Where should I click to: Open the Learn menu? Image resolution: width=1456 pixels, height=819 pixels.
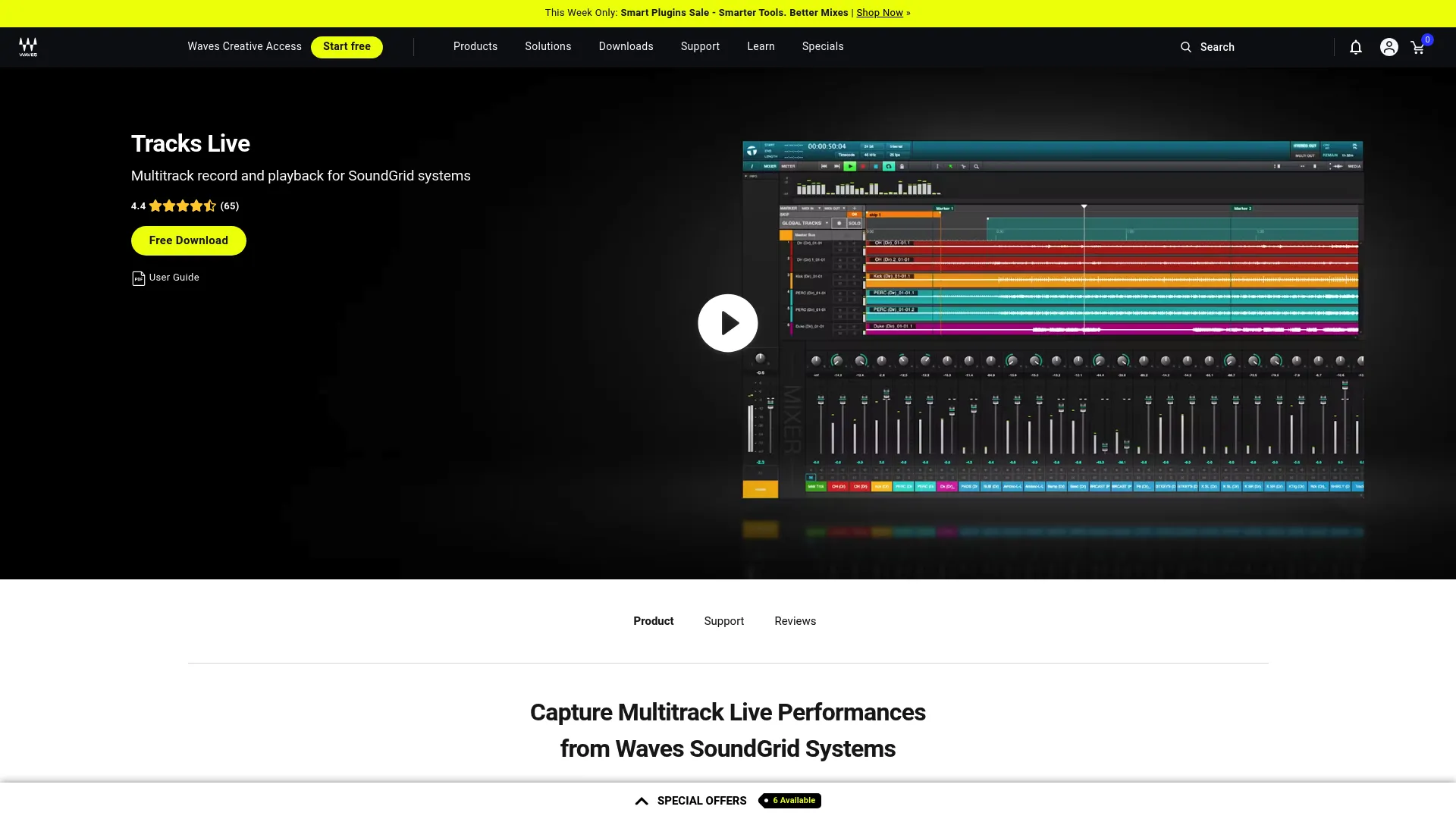pyautogui.click(x=761, y=47)
